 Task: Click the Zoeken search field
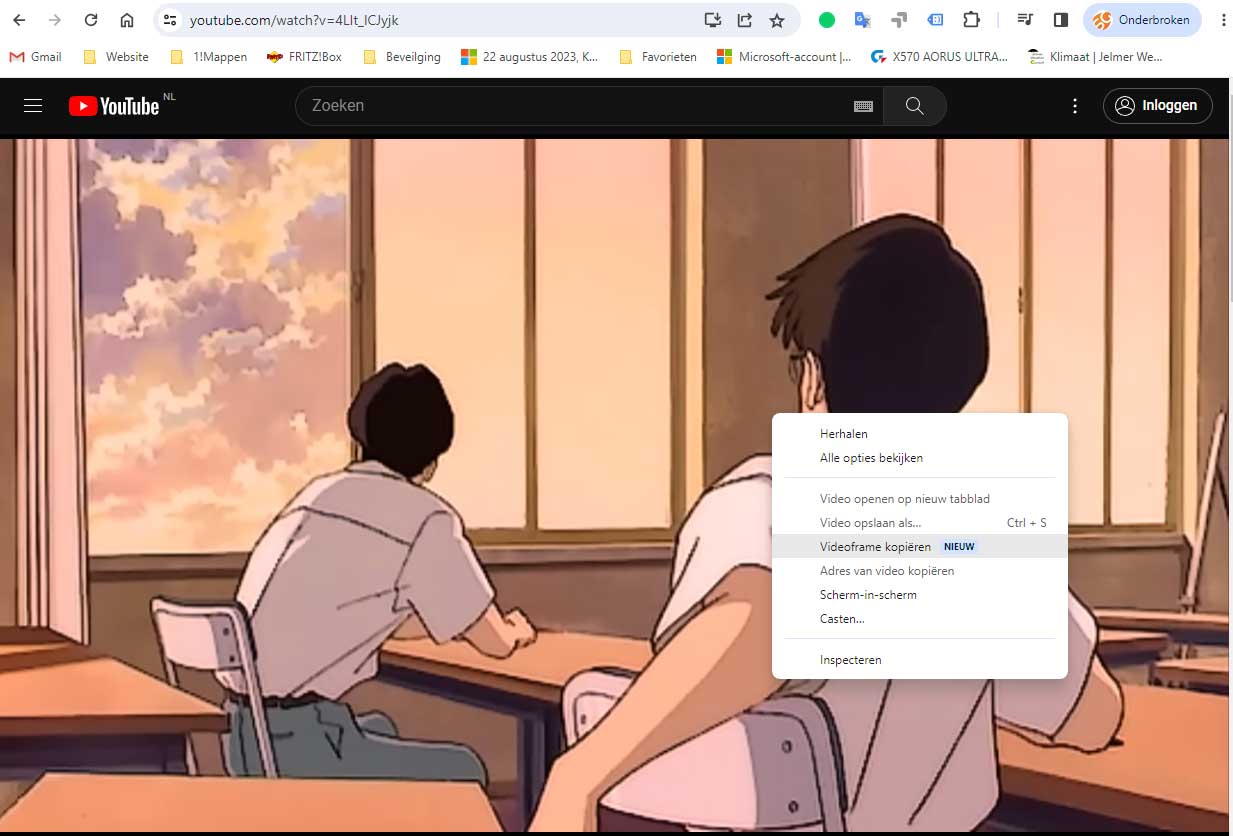click(575, 105)
